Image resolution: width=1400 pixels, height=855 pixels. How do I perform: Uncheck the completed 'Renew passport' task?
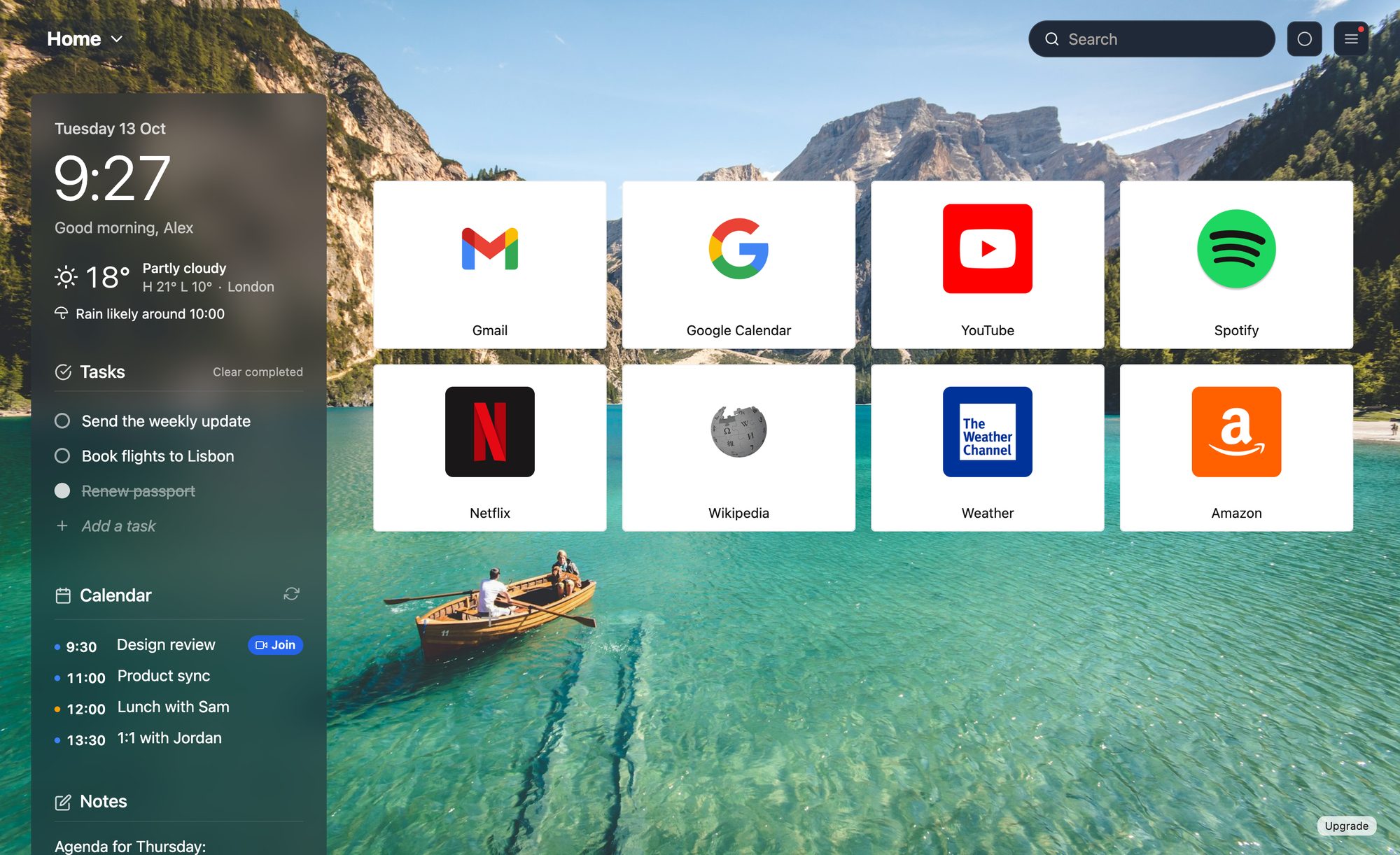(x=62, y=490)
